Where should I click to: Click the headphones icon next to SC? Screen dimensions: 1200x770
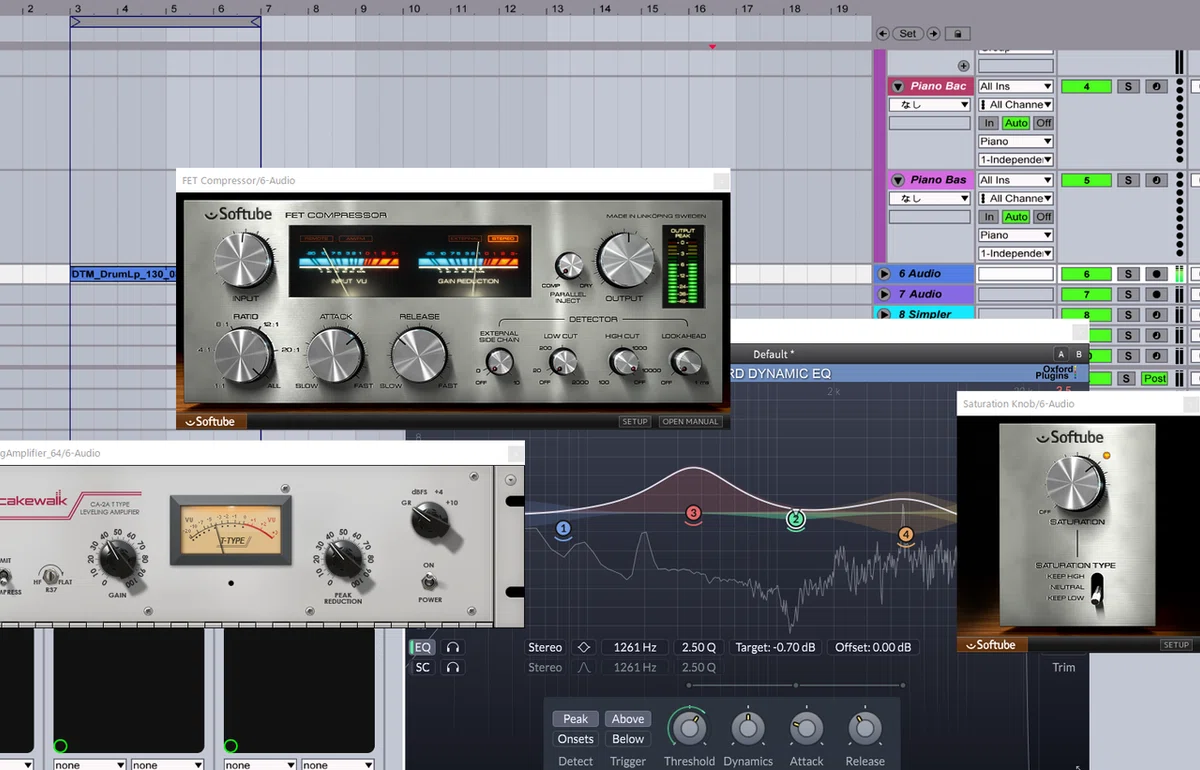click(x=453, y=667)
